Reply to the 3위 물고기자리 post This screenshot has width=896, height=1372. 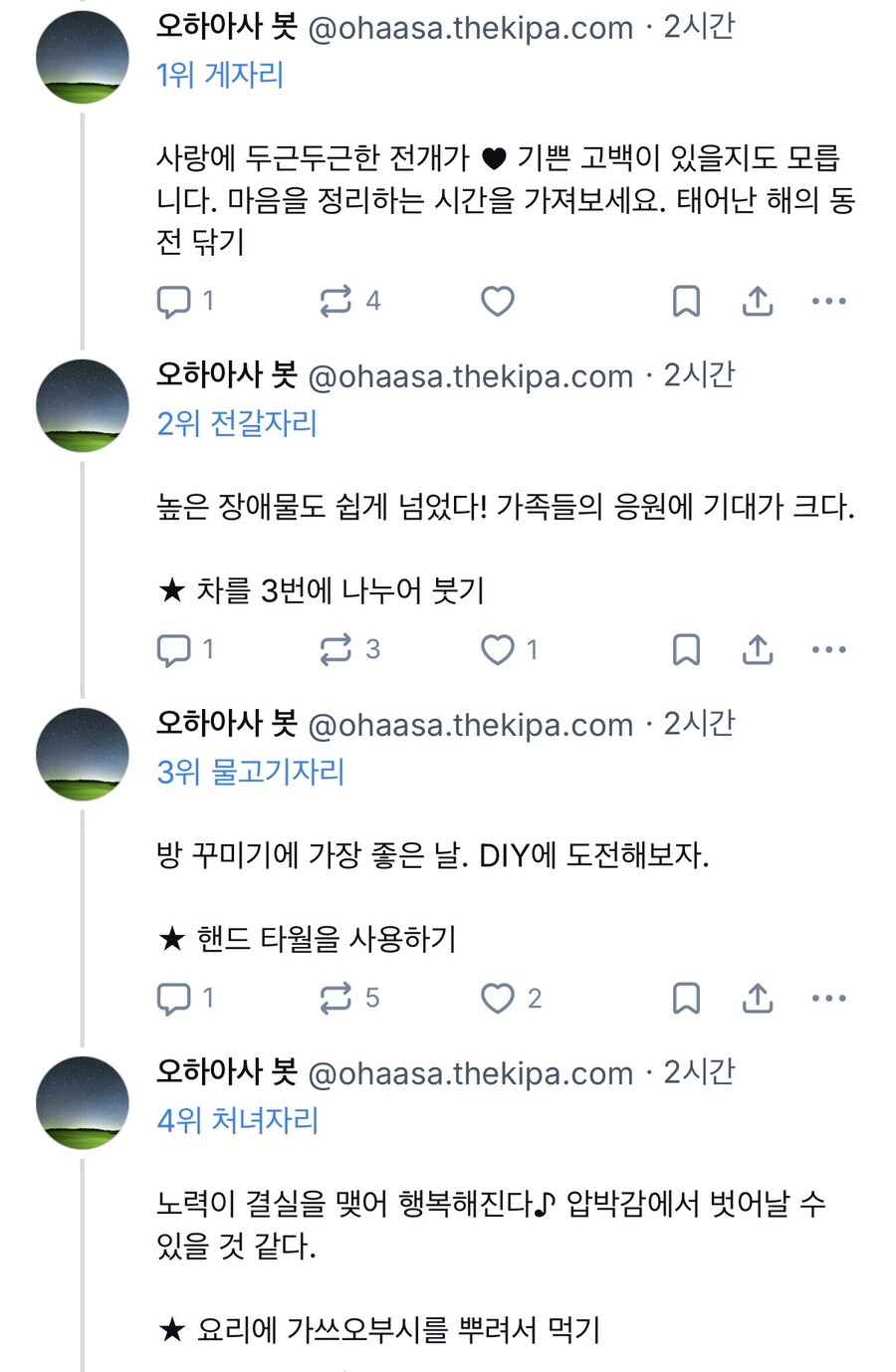point(174,998)
